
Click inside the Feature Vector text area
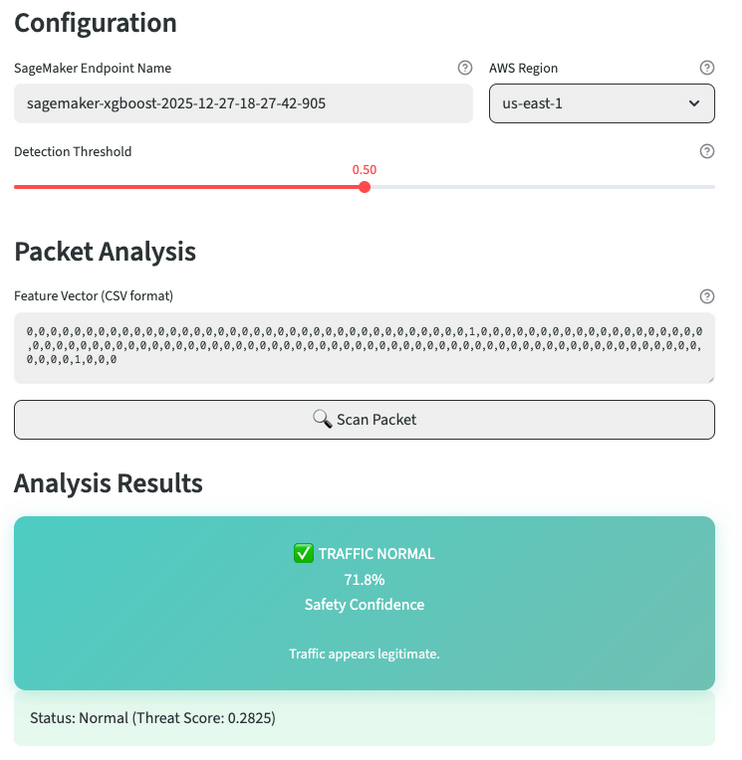364,346
